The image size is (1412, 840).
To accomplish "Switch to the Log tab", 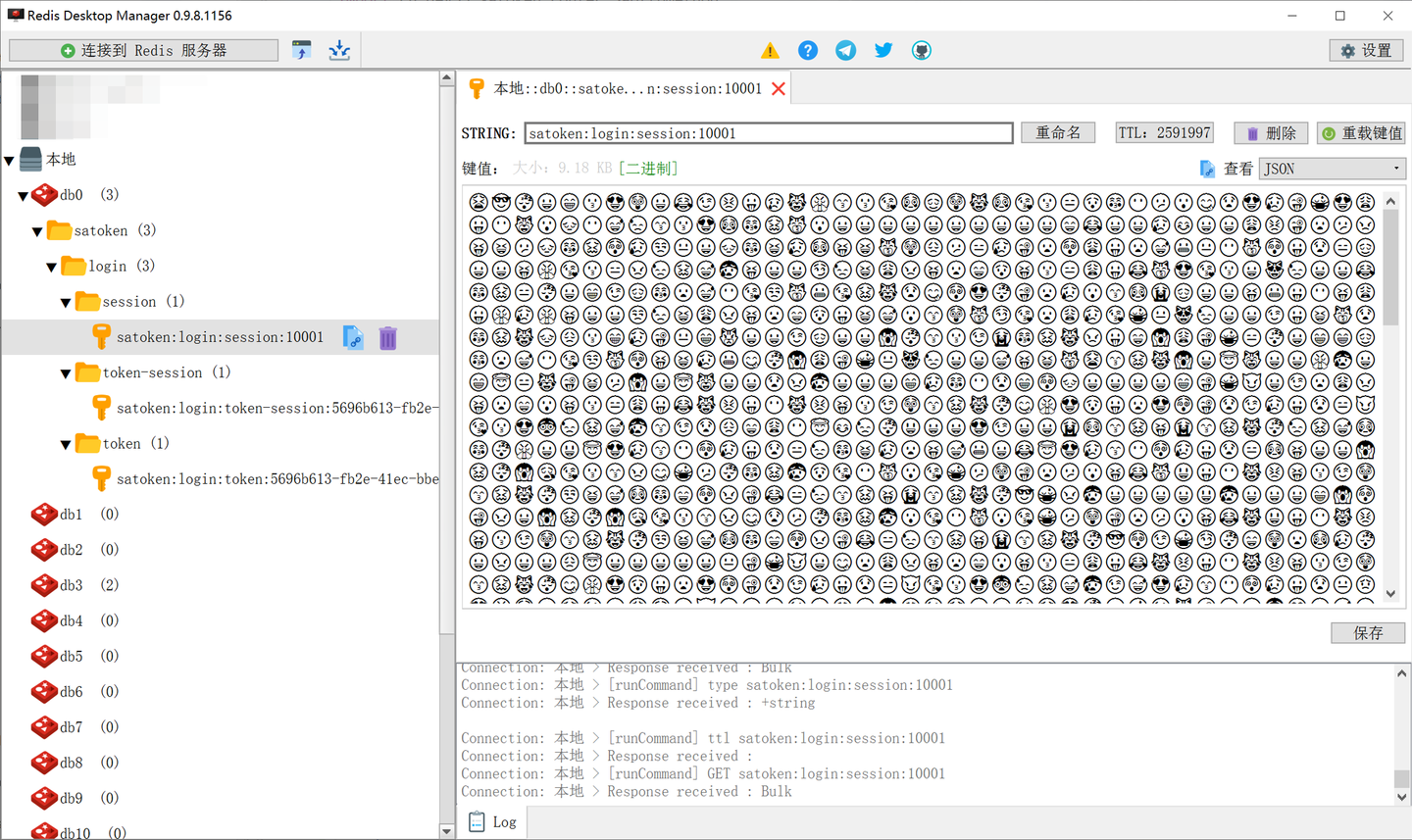I will point(492,822).
